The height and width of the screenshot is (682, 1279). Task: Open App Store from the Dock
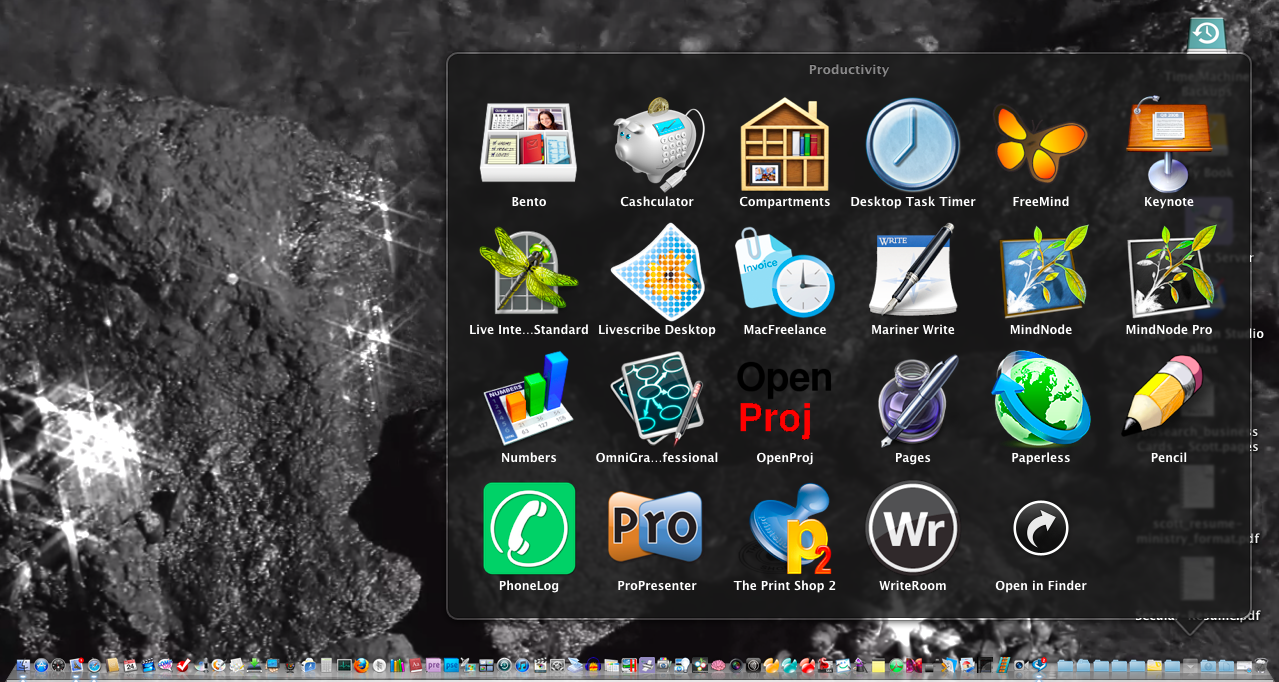(x=41, y=665)
